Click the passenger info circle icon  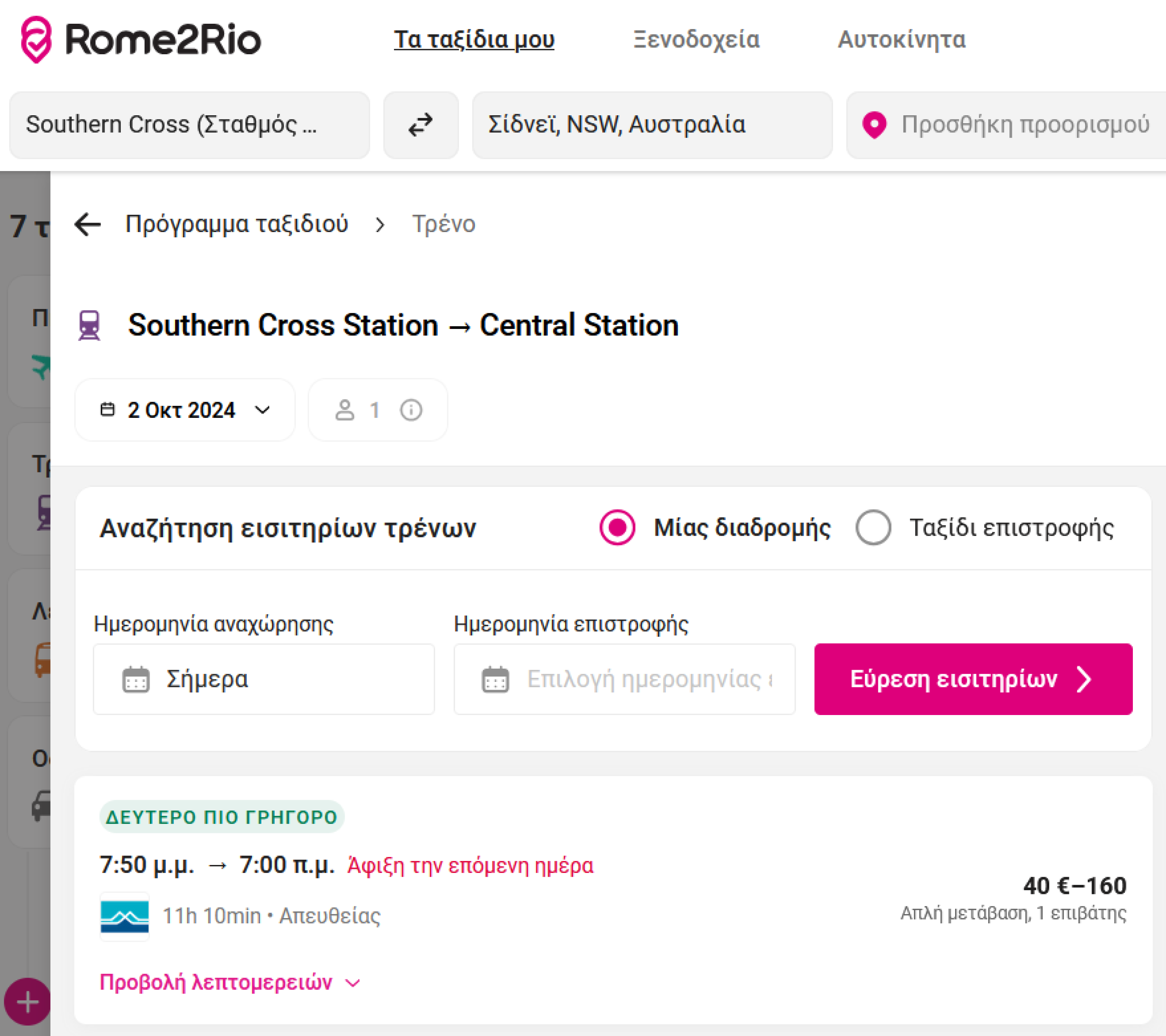(x=411, y=410)
